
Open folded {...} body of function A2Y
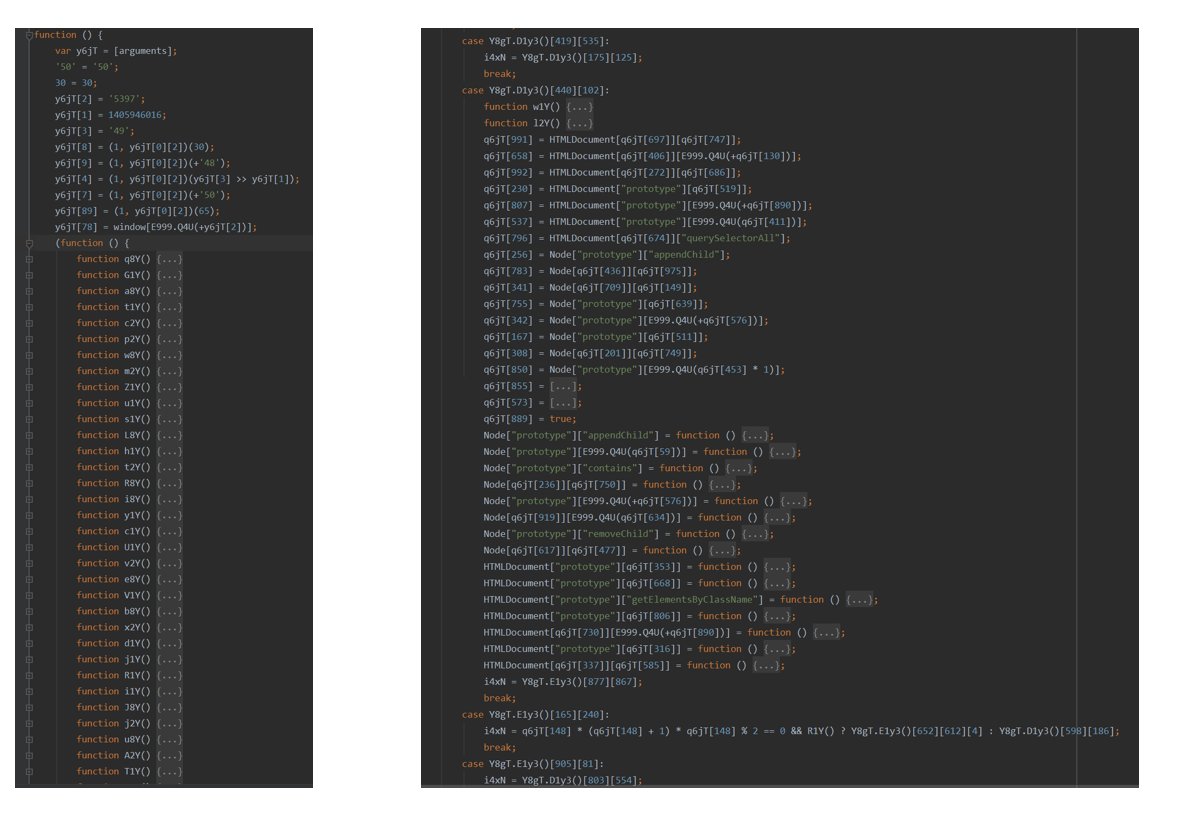tap(169, 756)
